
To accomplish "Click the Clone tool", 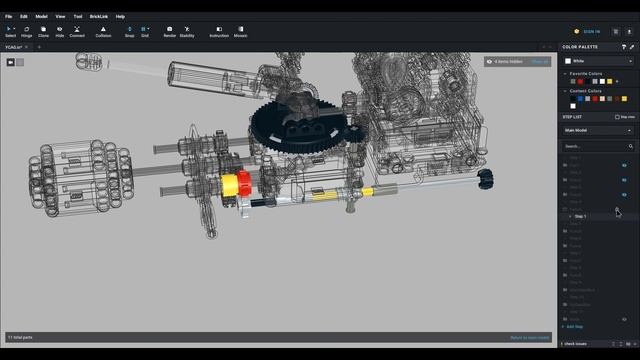I will tap(43, 31).
